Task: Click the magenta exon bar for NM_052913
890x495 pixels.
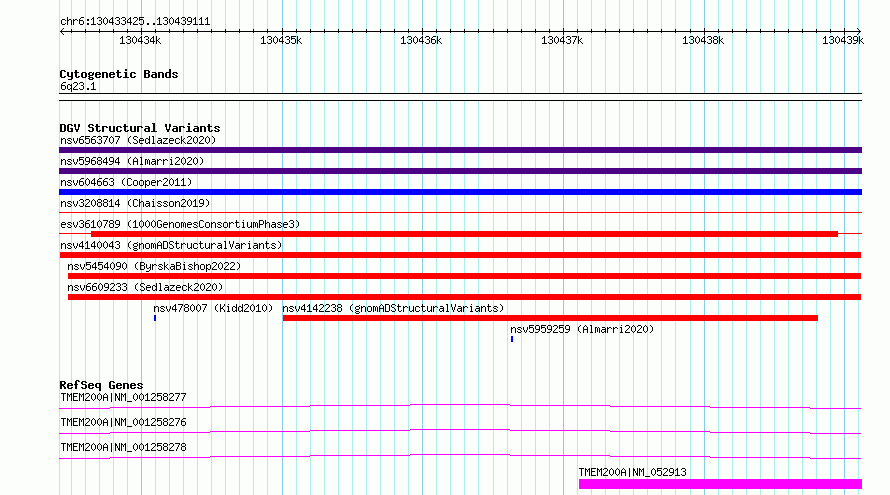Action: pyautogui.click(x=720, y=484)
